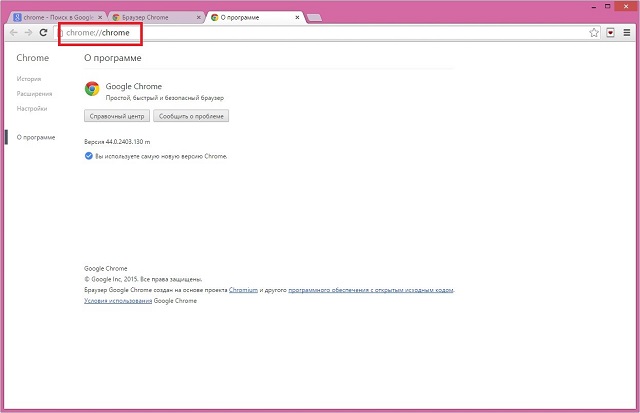This screenshot has width=640, height=413.
Task: Open 'Расширения' in the sidebar
Action: 34,94
